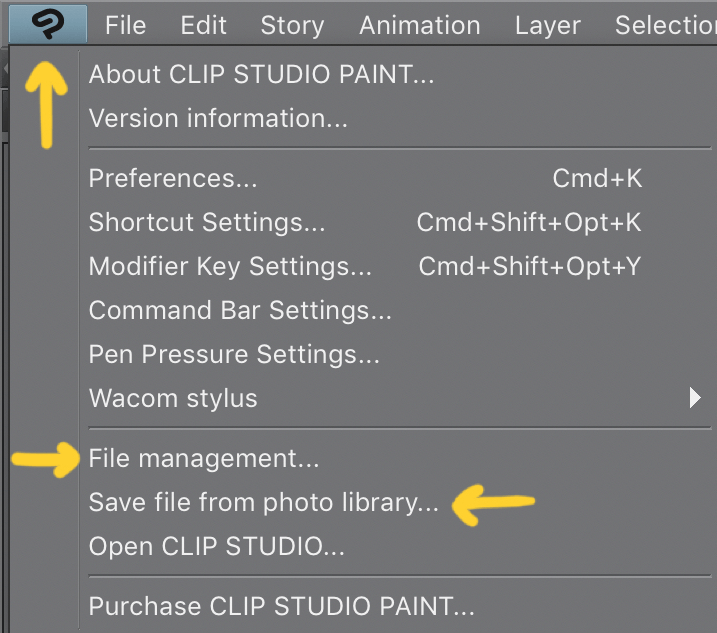Open the File menu
717x633 pixels.
pyautogui.click(x=125, y=26)
